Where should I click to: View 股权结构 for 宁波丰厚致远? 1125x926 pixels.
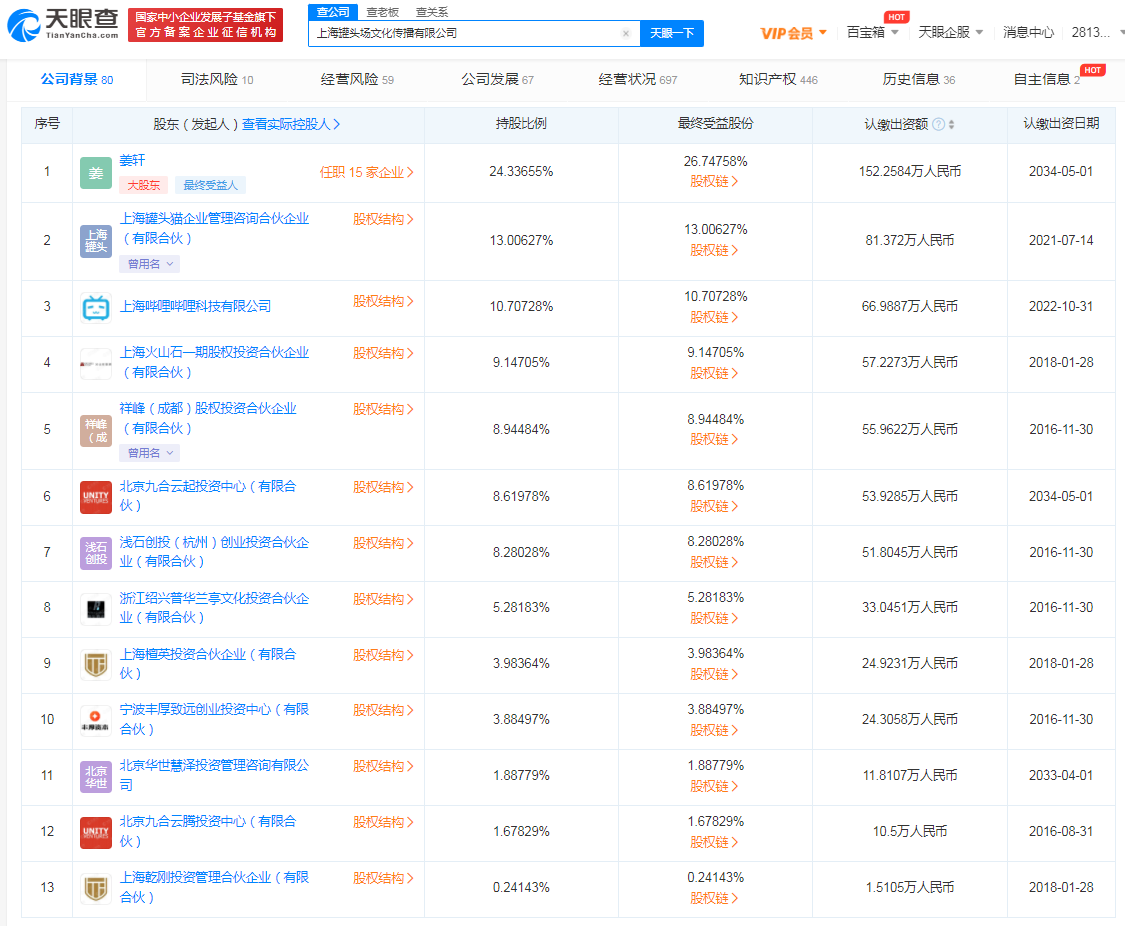(x=382, y=710)
